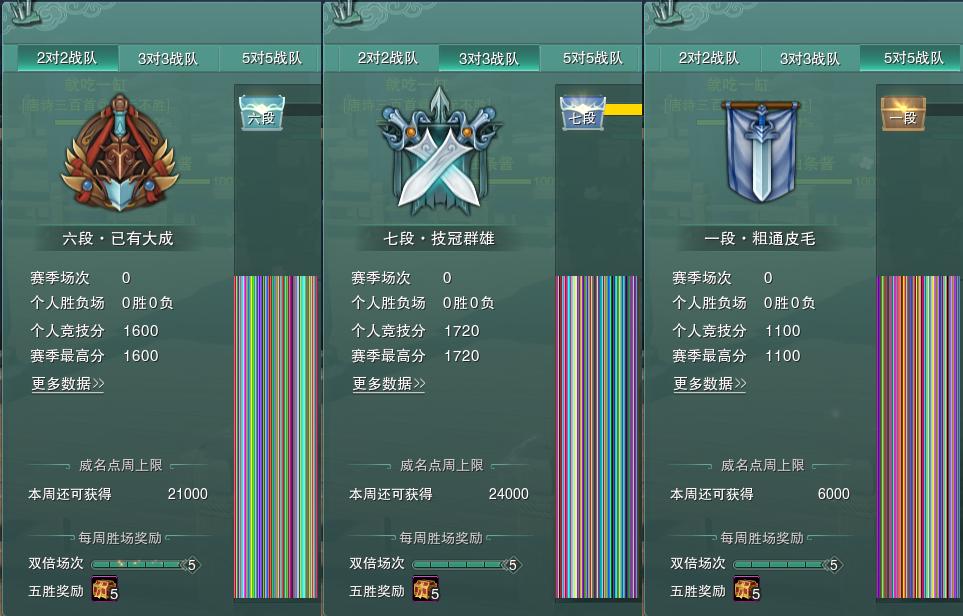Open 更多数据 link under 1100 score
963x616 pixels.
click(x=710, y=384)
